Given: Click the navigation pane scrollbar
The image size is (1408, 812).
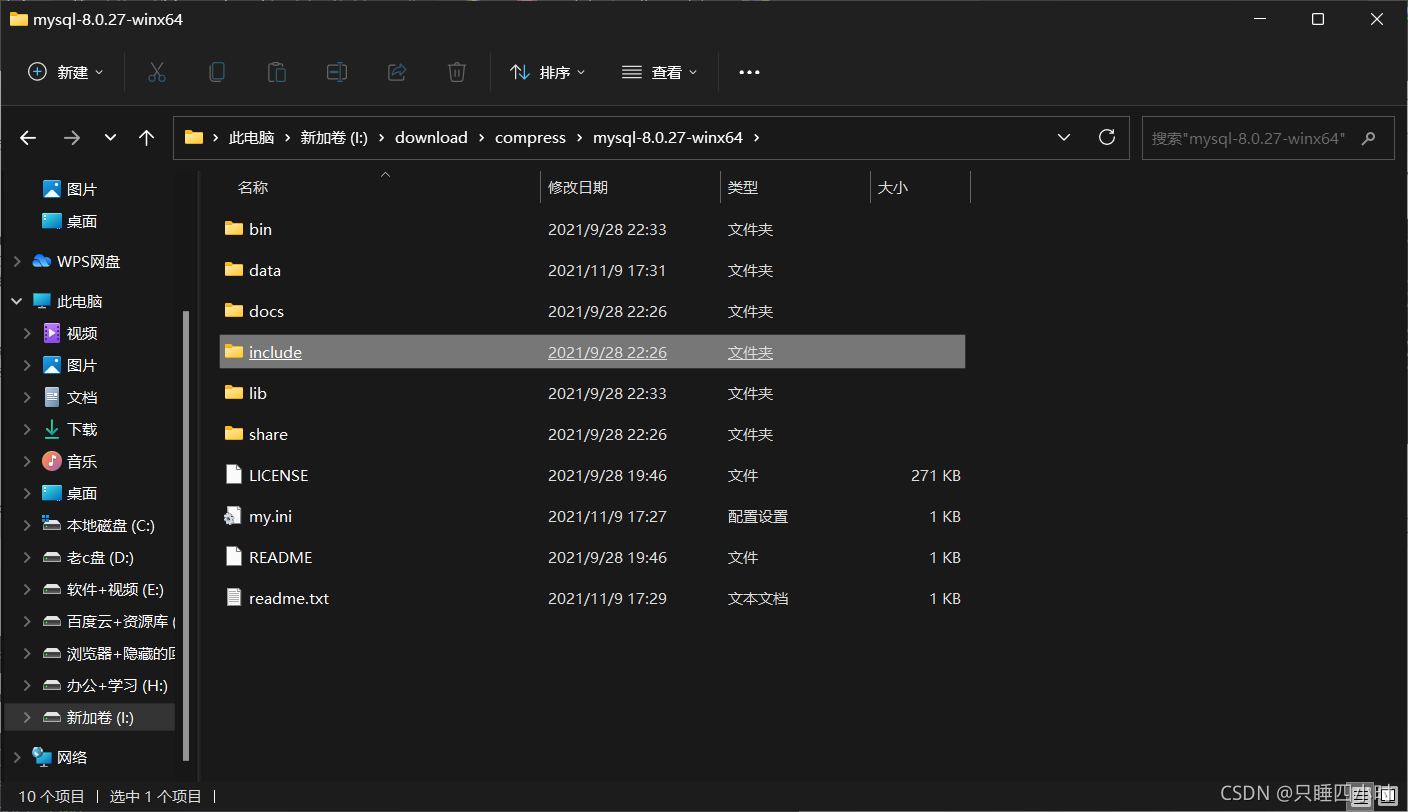Looking at the screenshot, I should 185,536.
